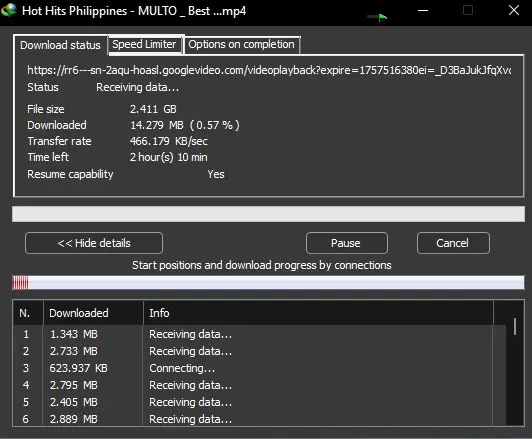Viewport: 532px width, 439px height.
Task: Click the connections progress bar
Action: click(x=268, y=283)
